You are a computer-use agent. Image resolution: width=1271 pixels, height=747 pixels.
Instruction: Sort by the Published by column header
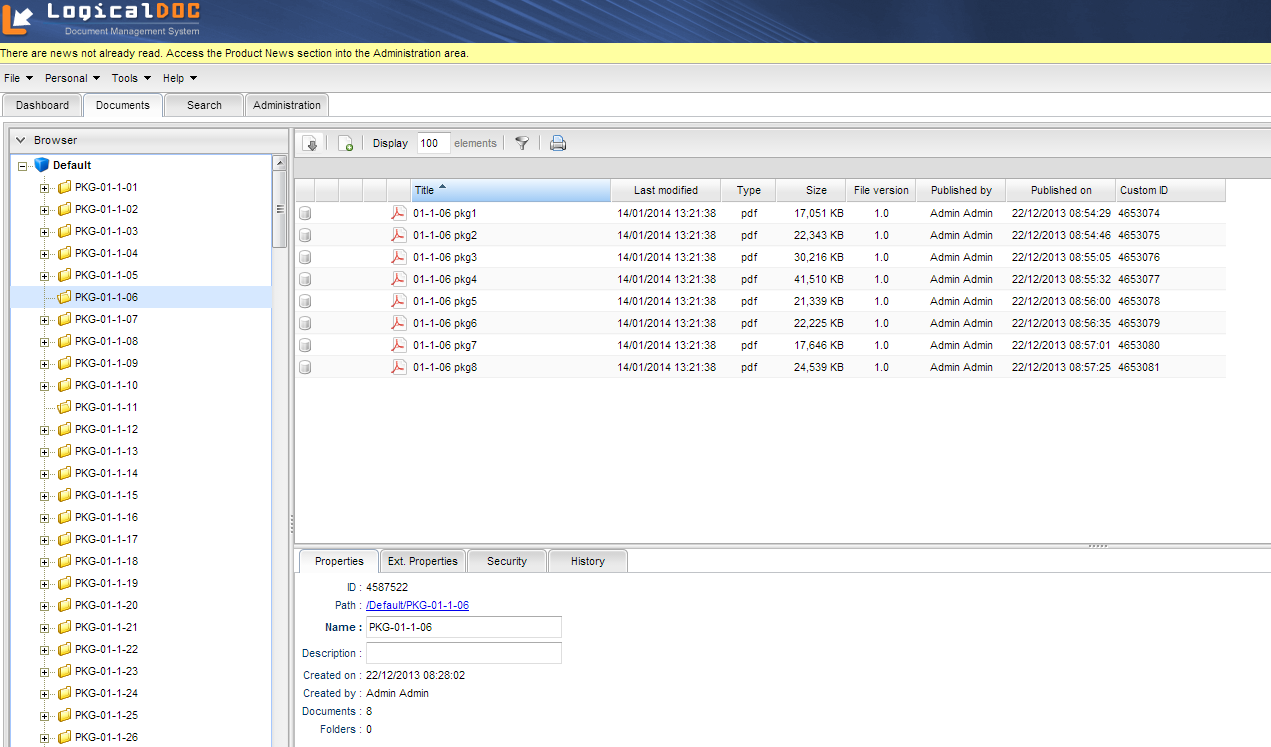[x=961, y=190]
